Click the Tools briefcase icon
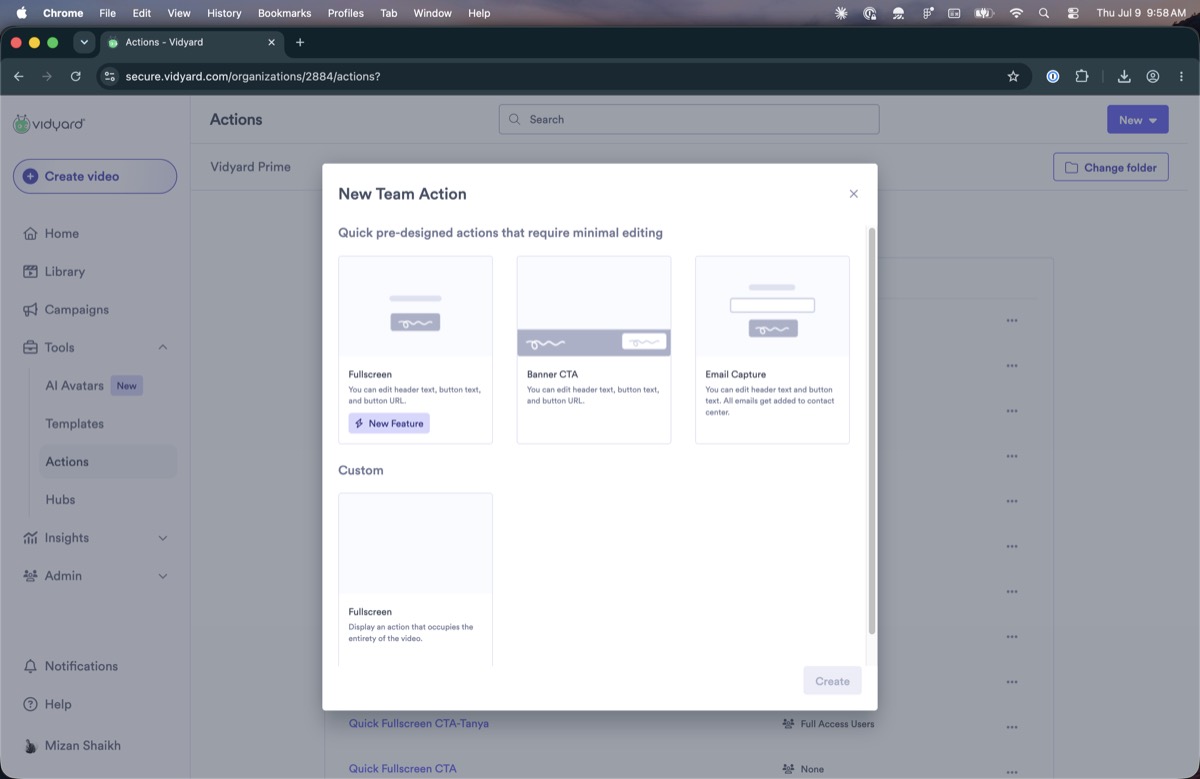This screenshot has width=1200, height=779. click(30, 347)
